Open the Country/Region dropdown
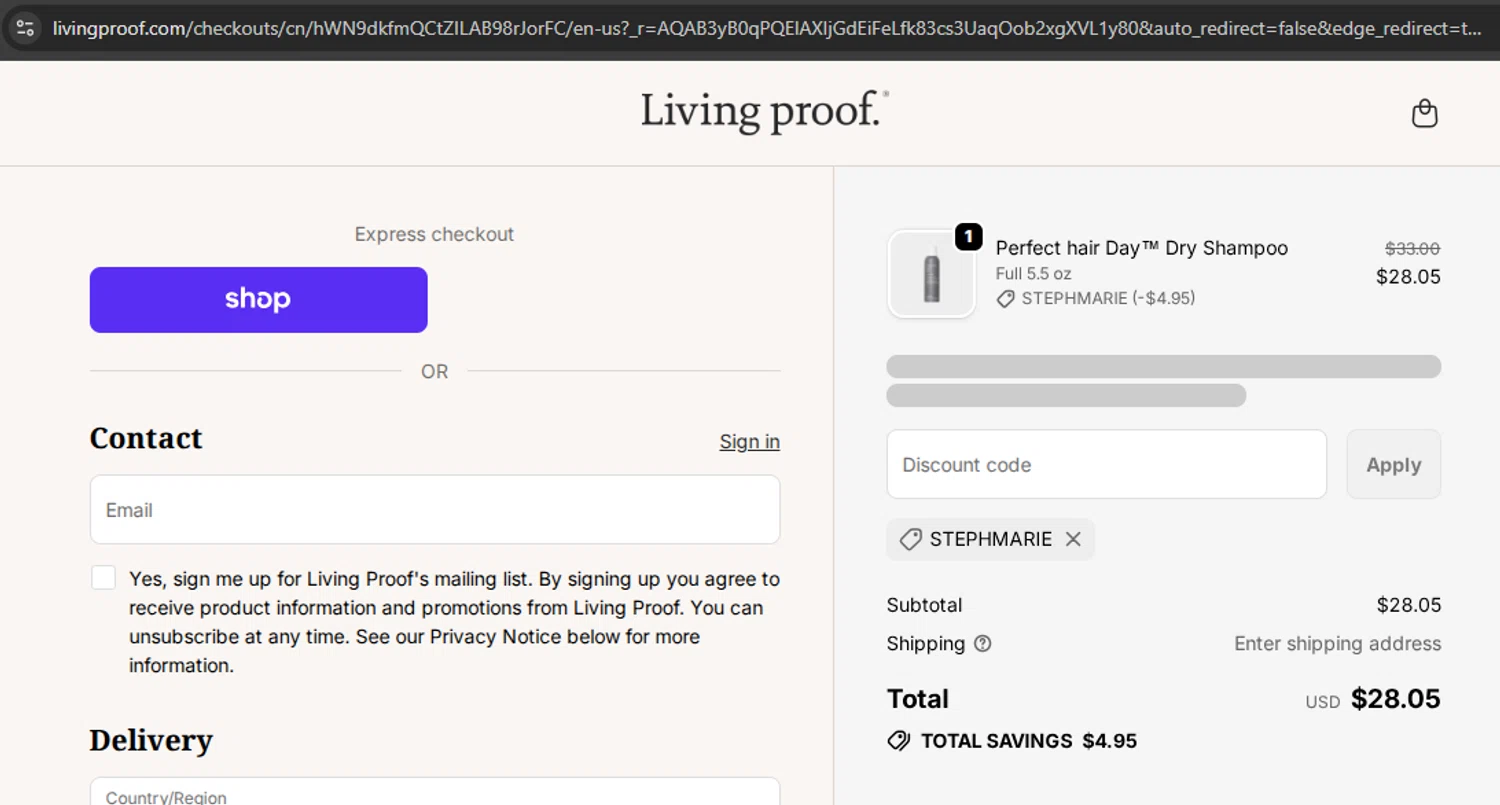Viewport: 1500px width, 805px height. 434,792
